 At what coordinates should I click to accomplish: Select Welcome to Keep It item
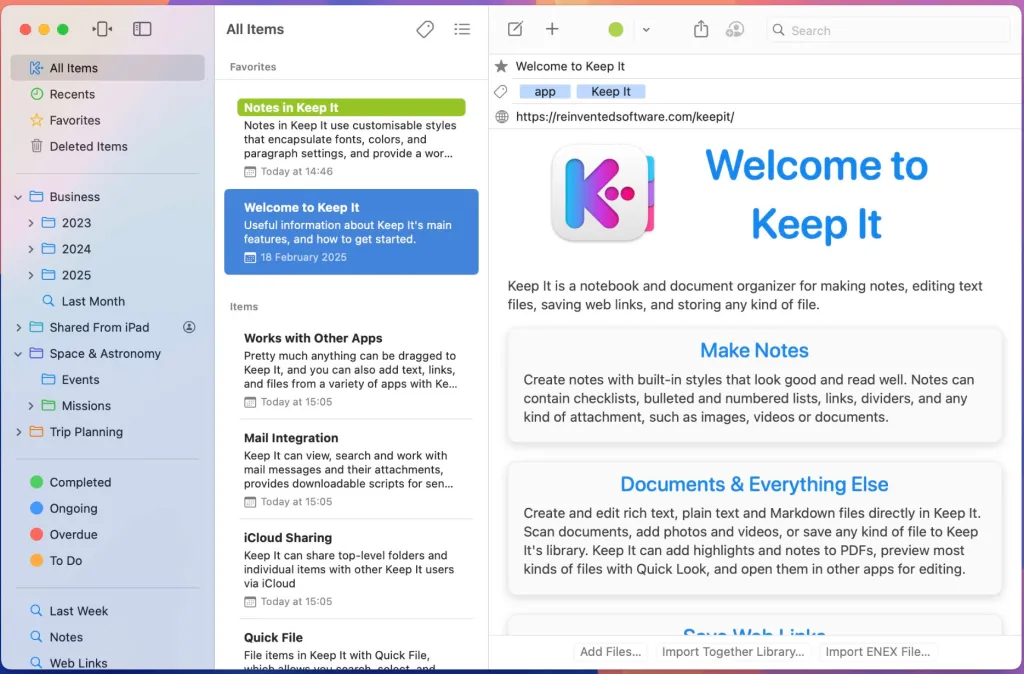pos(351,232)
